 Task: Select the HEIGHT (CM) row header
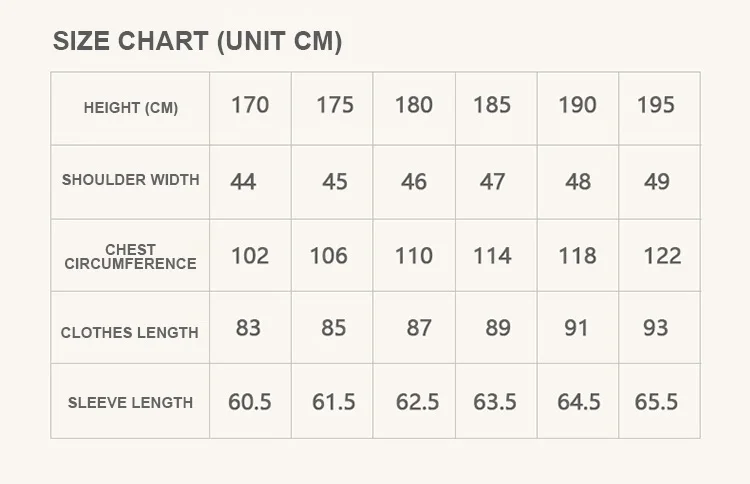click(131, 108)
